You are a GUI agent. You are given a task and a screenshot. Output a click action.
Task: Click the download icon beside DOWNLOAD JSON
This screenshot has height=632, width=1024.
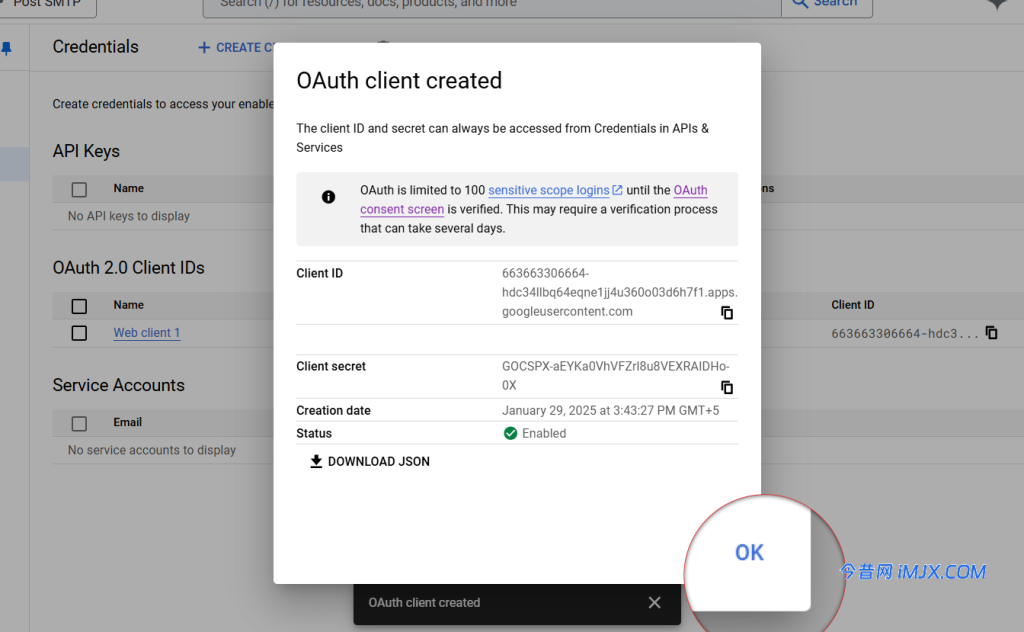(x=316, y=462)
